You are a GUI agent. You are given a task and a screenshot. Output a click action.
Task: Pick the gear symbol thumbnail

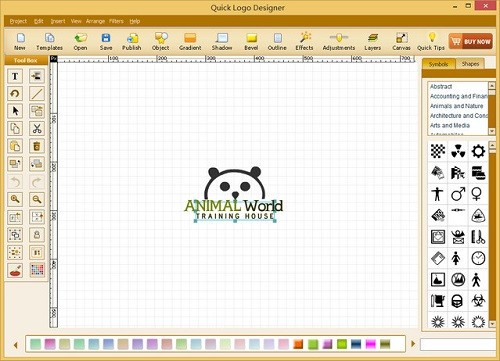tap(478, 152)
